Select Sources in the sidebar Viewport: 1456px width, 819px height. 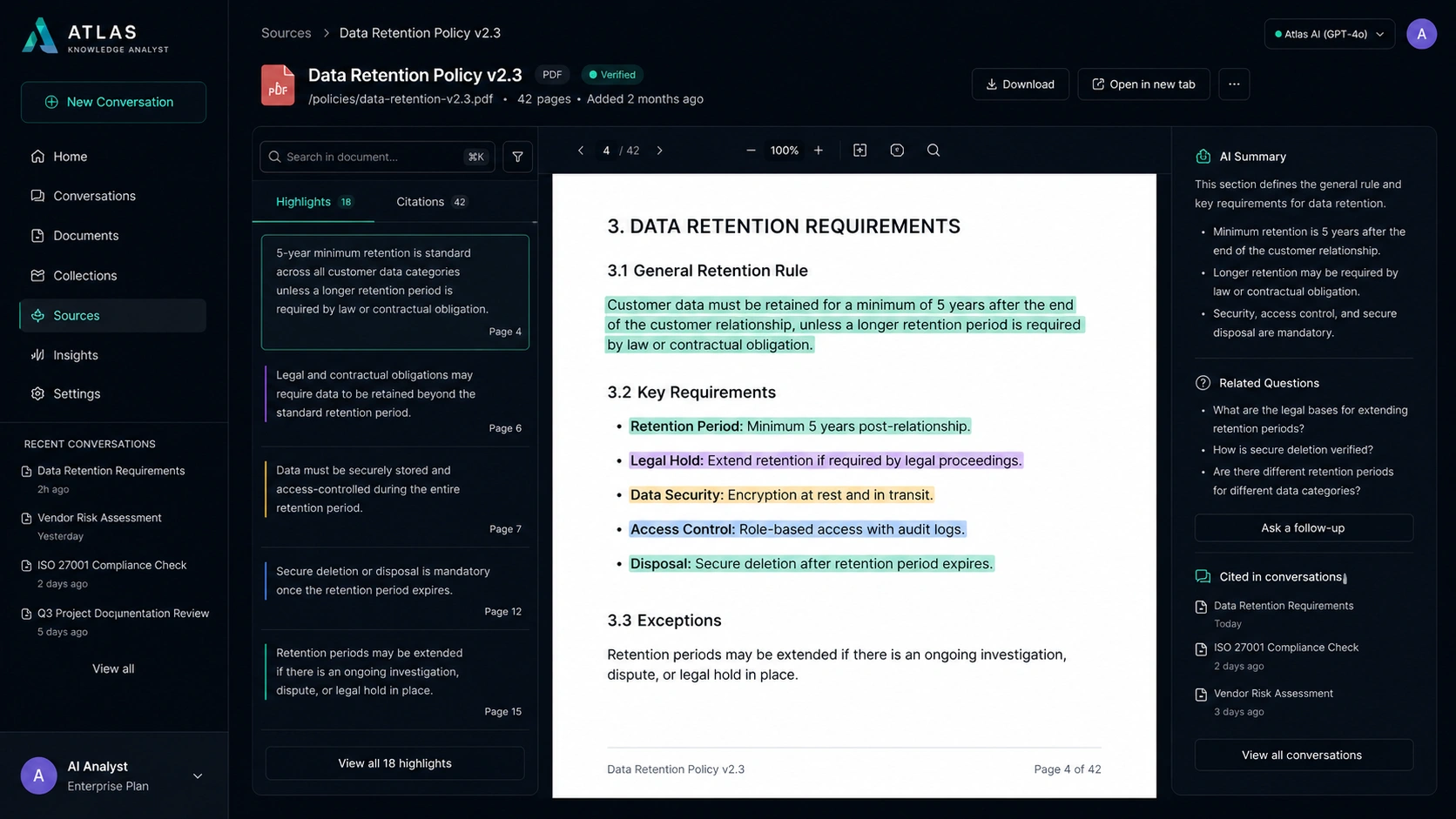pyautogui.click(x=112, y=315)
